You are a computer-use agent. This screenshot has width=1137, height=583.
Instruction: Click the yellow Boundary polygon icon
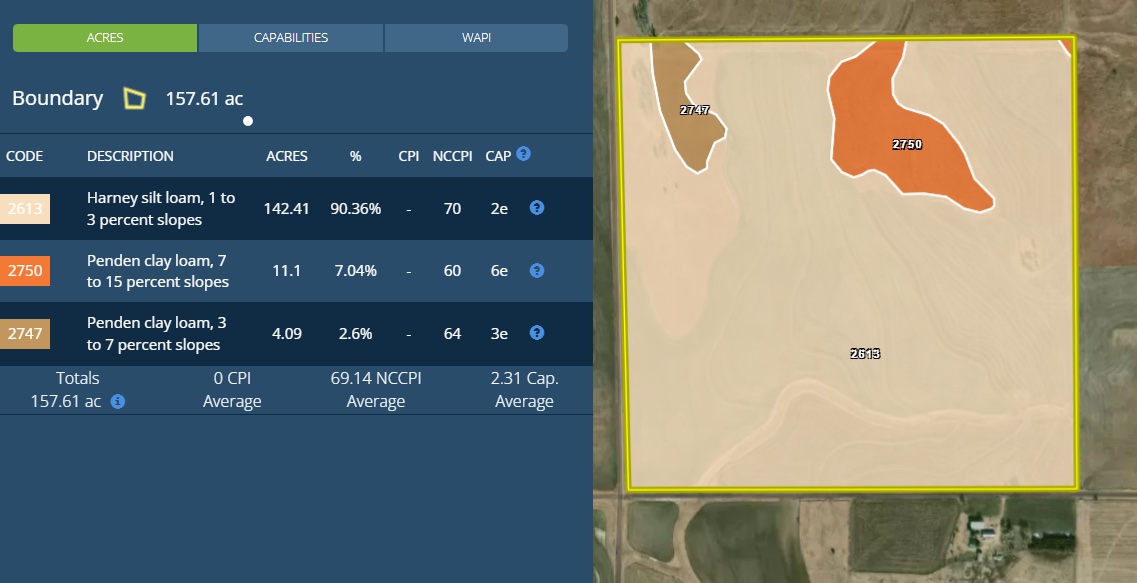coord(134,98)
